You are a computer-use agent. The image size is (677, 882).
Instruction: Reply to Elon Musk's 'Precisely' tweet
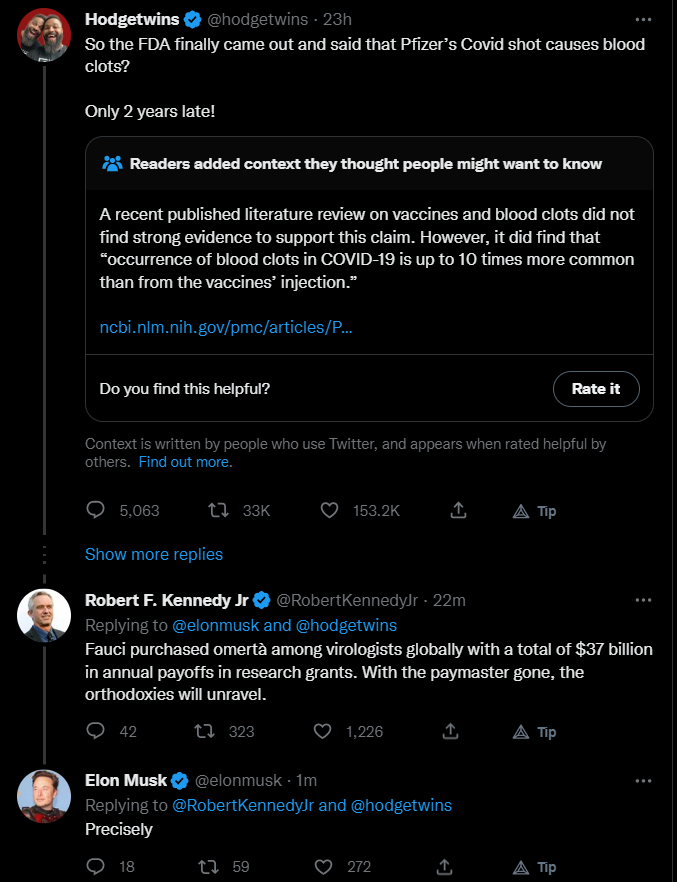point(96,866)
